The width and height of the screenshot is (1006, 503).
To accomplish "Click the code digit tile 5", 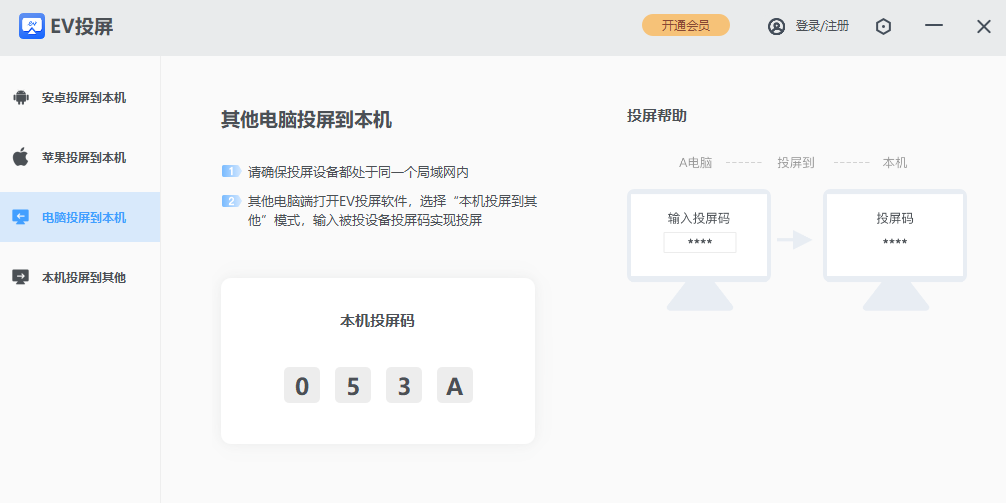I will (353, 385).
